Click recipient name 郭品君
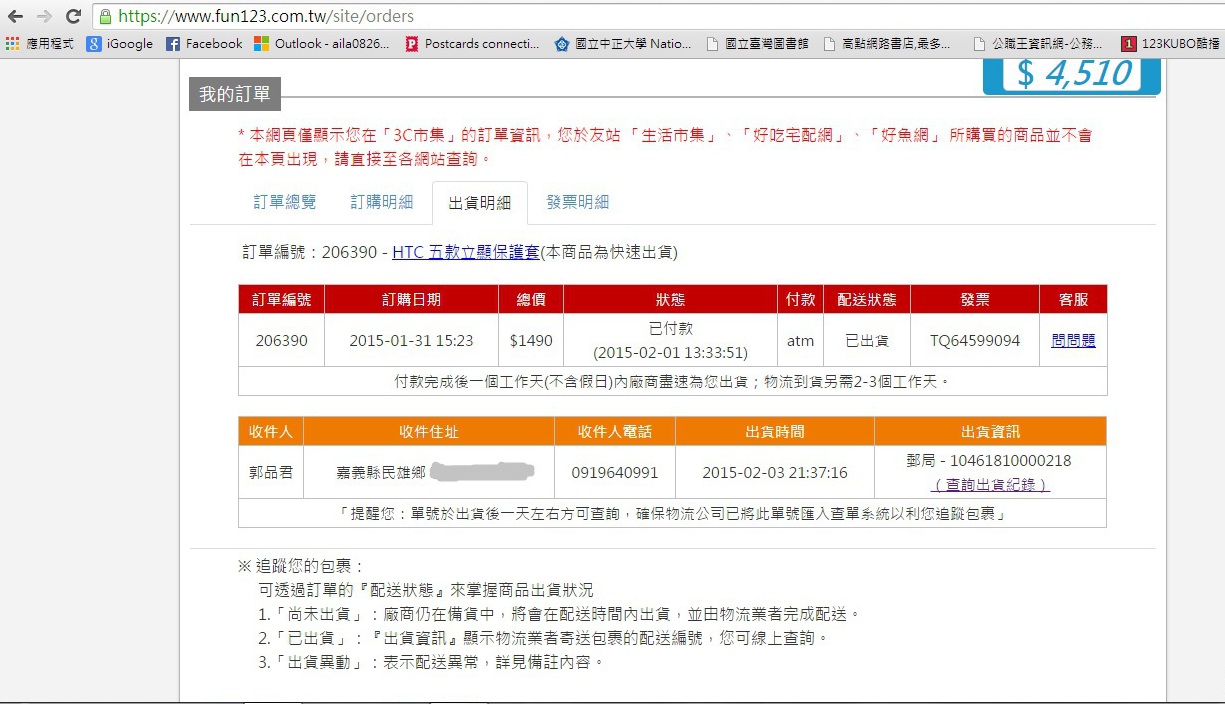The image size is (1225, 704). pyautogui.click(x=271, y=472)
